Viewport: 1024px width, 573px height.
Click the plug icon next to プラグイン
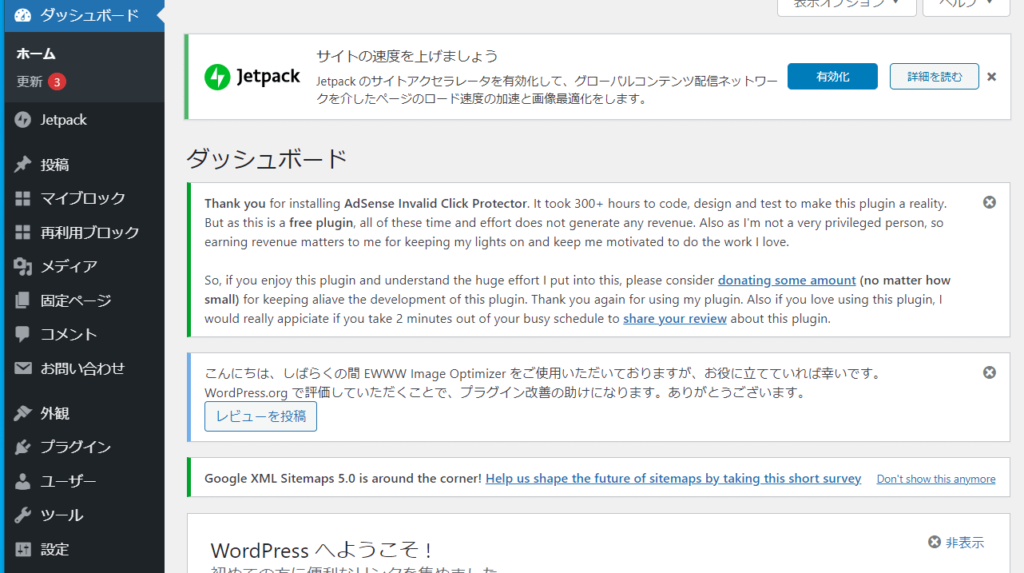(x=23, y=447)
